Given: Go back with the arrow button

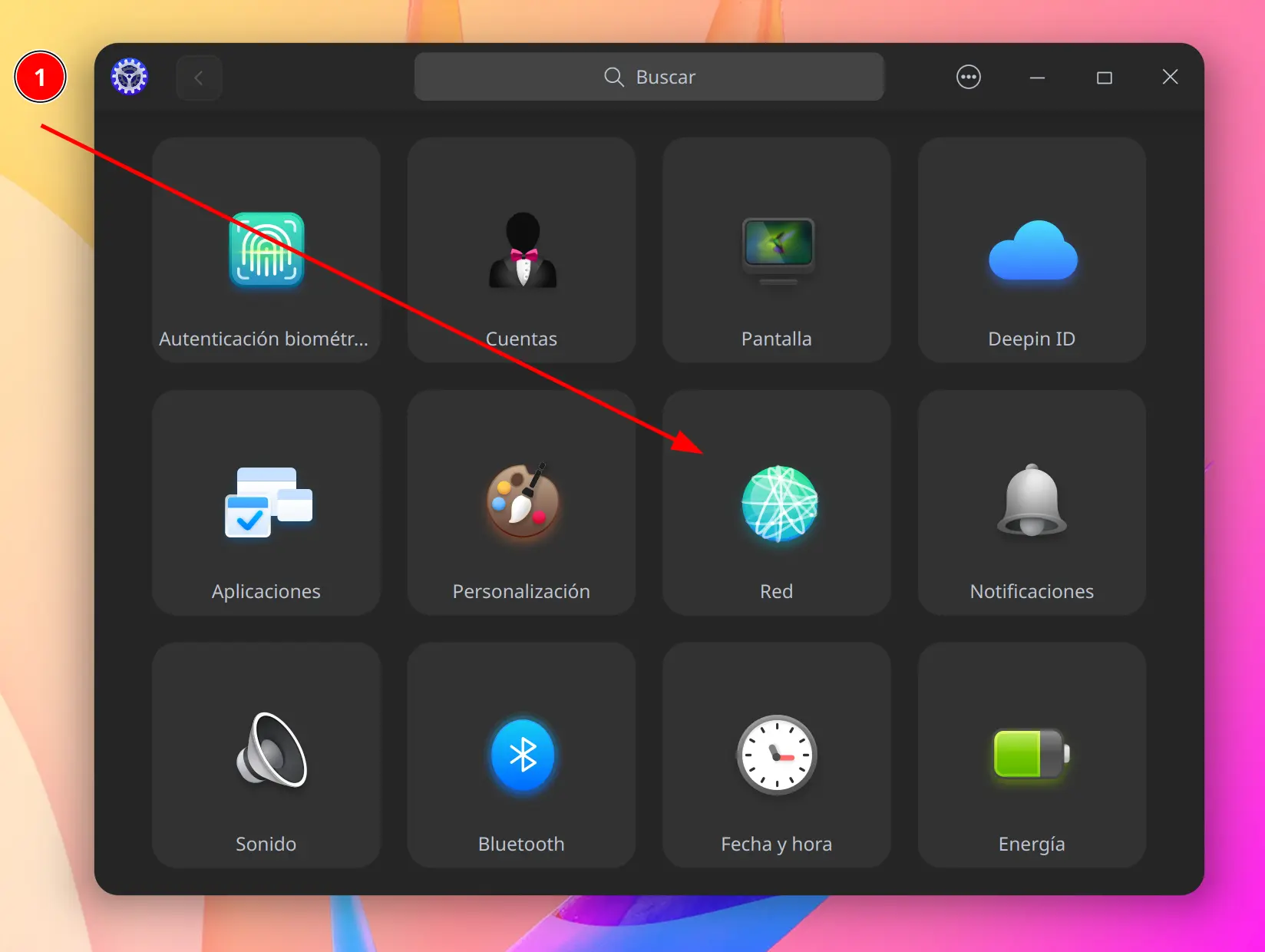Looking at the screenshot, I should pos(199,78).
